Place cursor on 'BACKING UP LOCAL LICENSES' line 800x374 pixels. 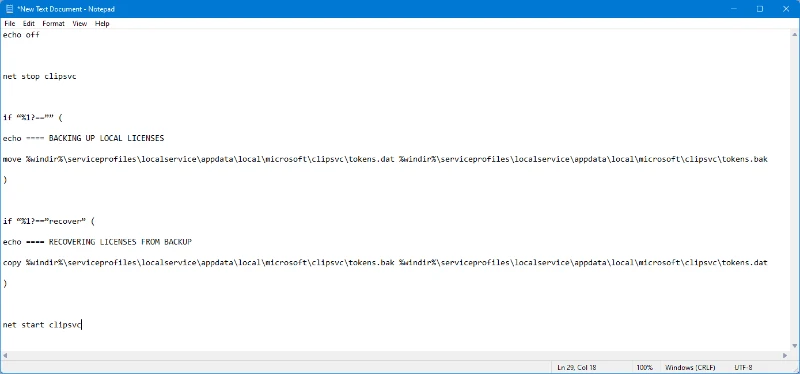(83, 138)
